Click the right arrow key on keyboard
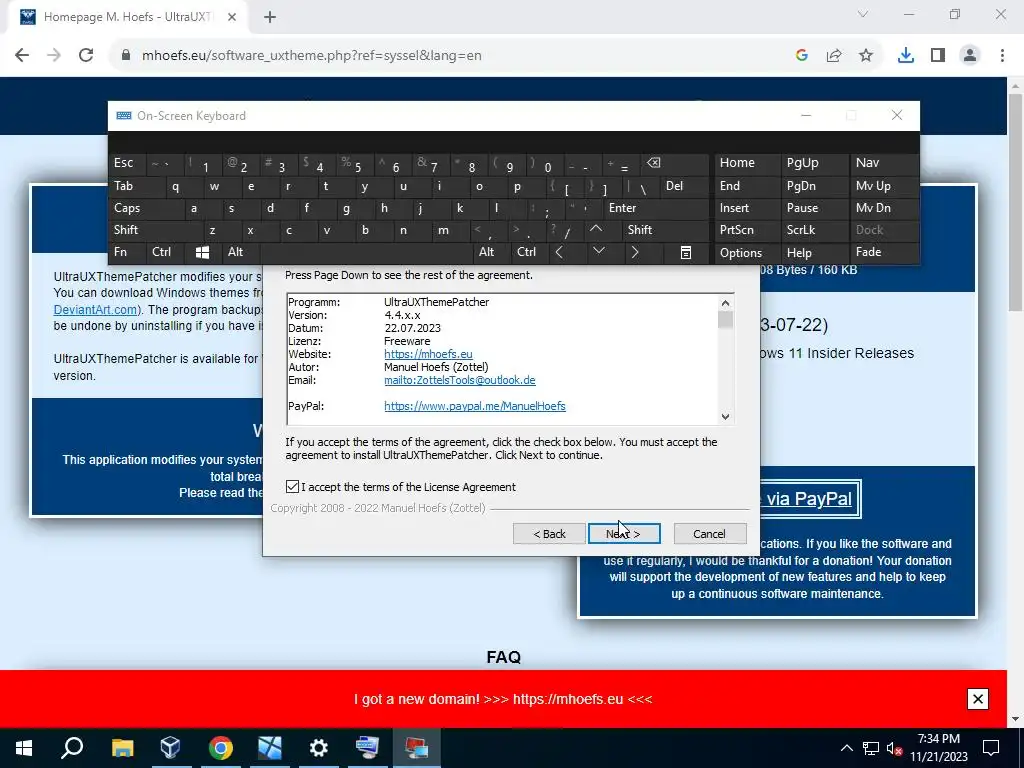The image size is (1024, 768). point(634,252)
